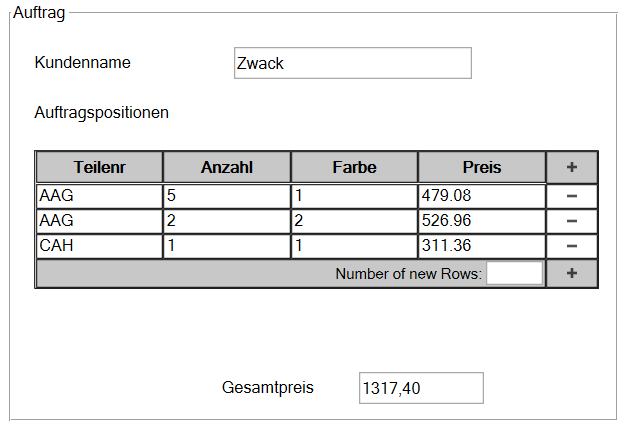Click the Preis cell showing 526.96
Image resolution: width=628 pixels, height=436 pixels.
click(x=482, y=221)
